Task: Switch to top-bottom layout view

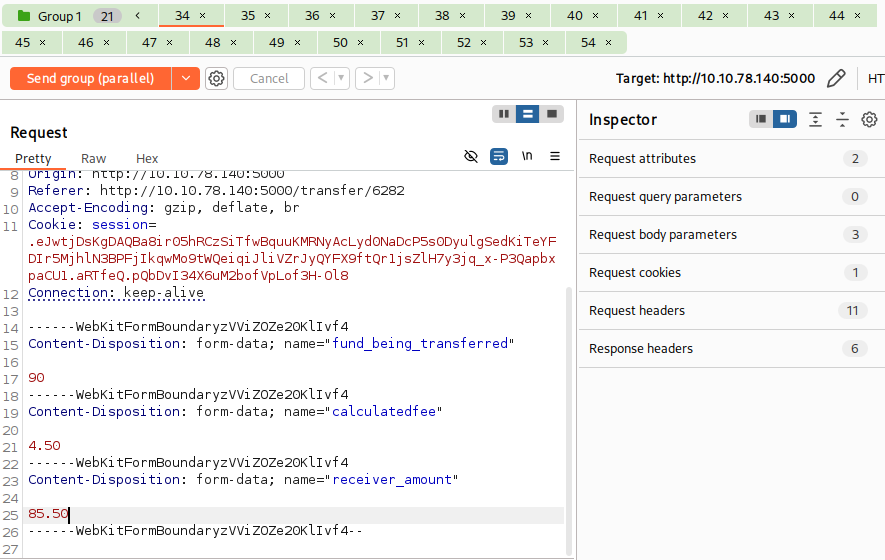Action: (528, 114)
